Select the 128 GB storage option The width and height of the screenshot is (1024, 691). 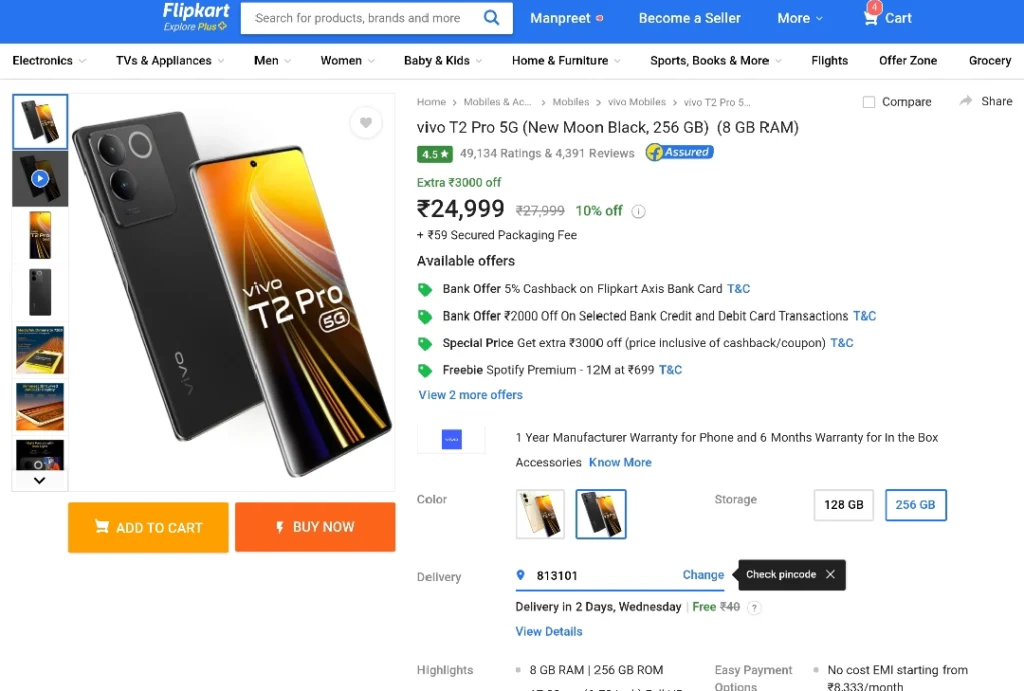(x=843, y=505)
